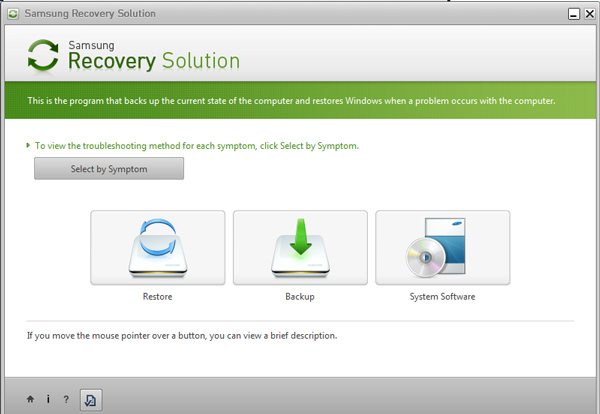The width and height of the screenshot is (600, 414).
Task: Click the Samsung Recovery Solution title bar text
Action: tap(90, 13)
